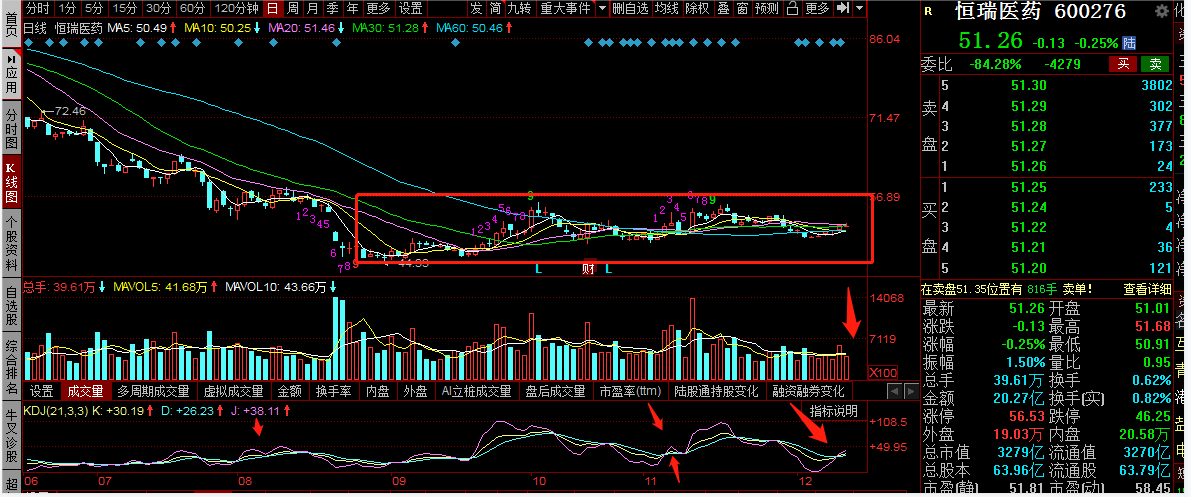Open the 更多 periods menu
Viewport: 1191px width, 497px height.
[x=378, y=8]
